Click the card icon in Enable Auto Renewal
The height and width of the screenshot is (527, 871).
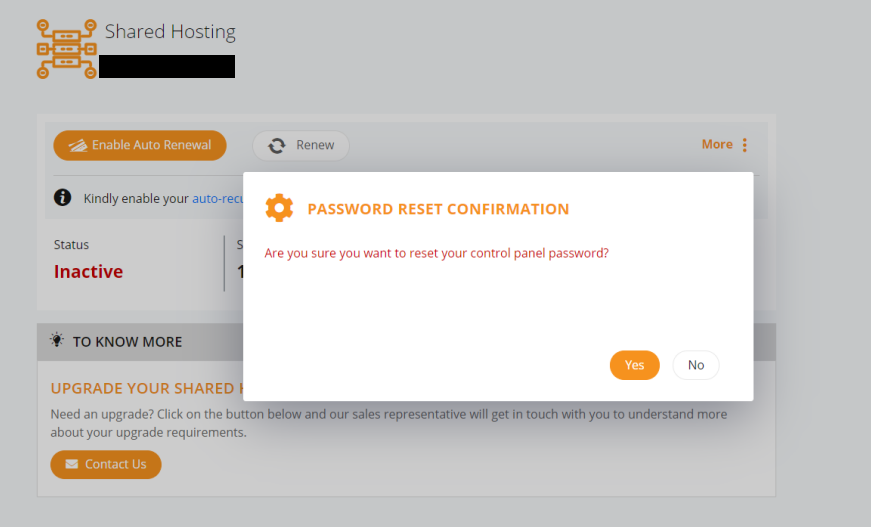pos(78,145)
